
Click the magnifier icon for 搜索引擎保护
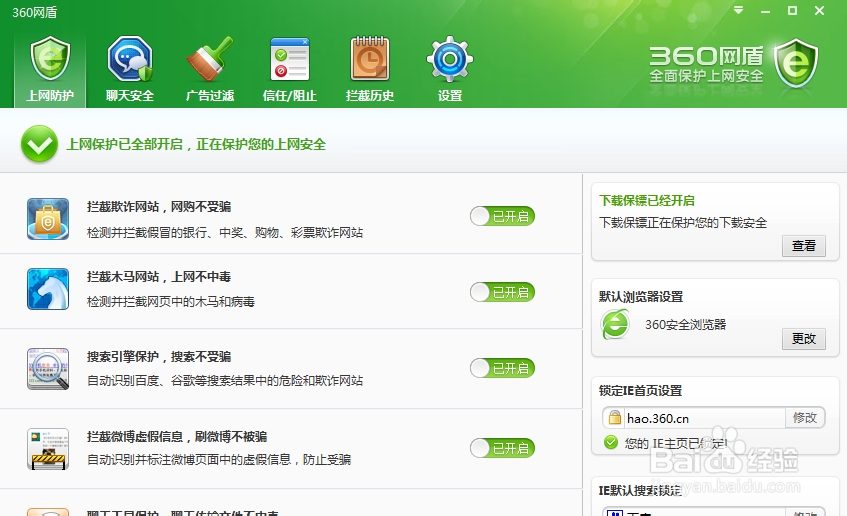pyautogui.click(x=48, y=369)
